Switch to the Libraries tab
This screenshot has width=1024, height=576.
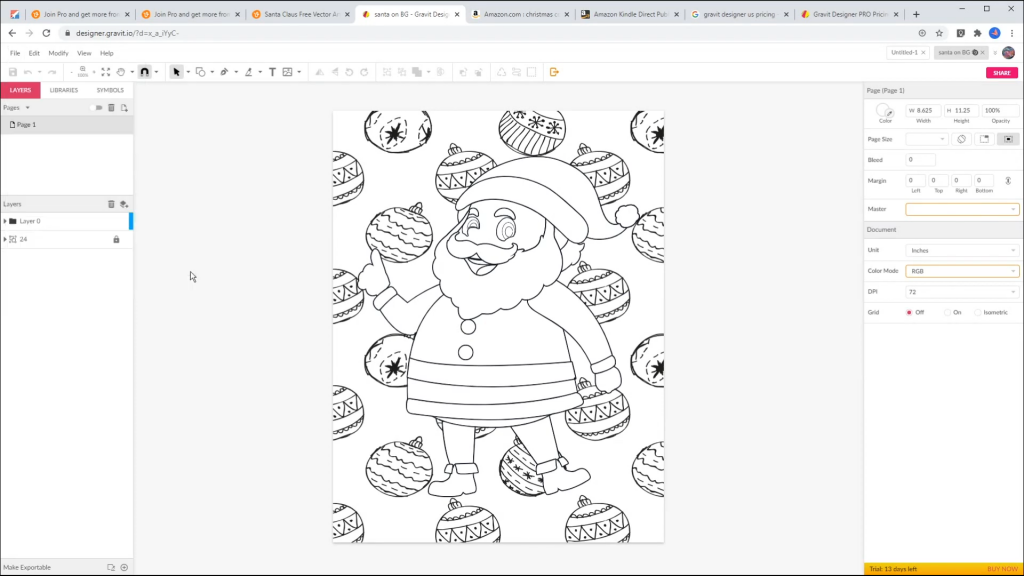[x=64, y=90]
